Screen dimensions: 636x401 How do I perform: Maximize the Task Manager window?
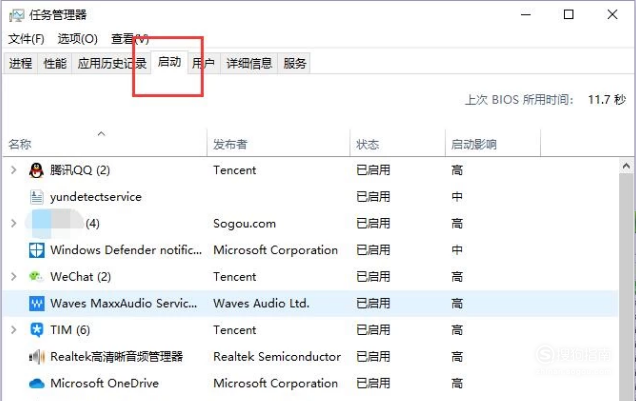coord(569,15)
